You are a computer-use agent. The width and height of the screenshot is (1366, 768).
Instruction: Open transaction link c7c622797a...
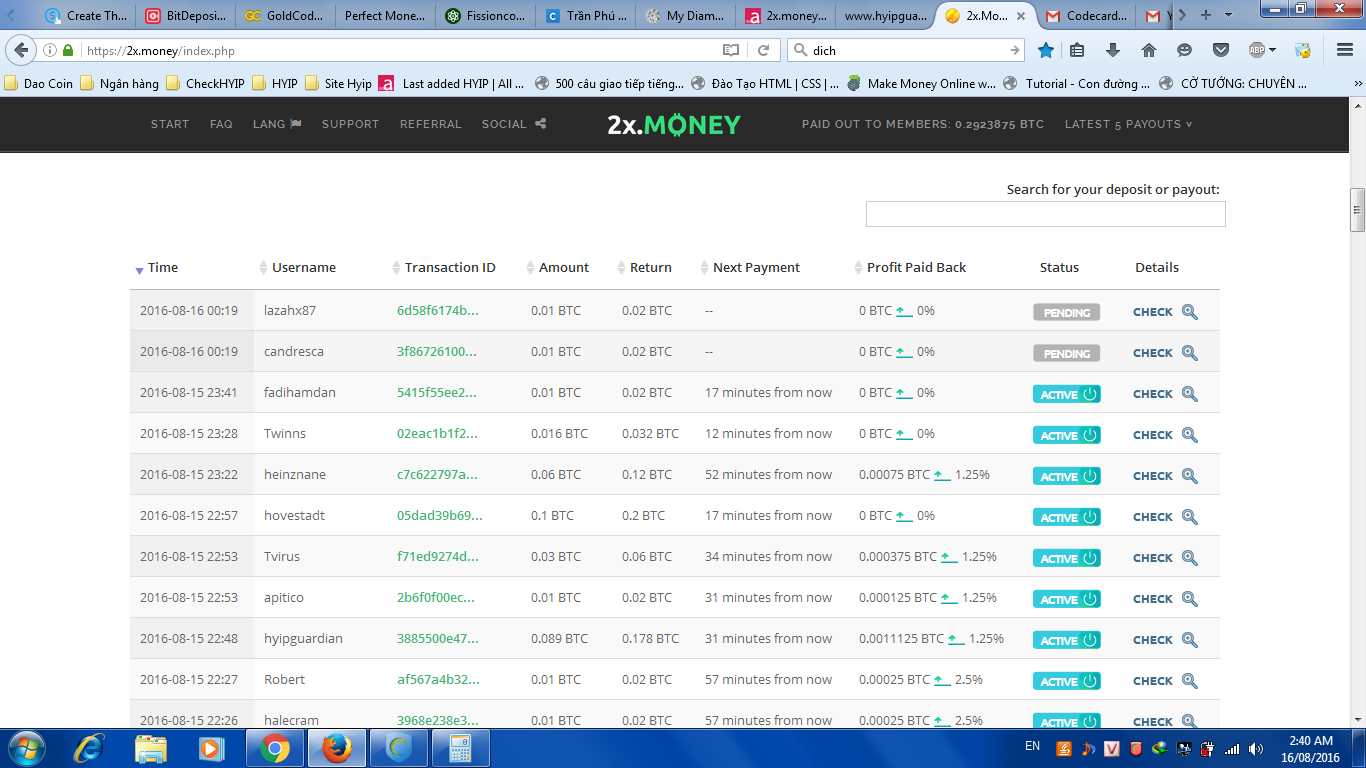point(437,475)
